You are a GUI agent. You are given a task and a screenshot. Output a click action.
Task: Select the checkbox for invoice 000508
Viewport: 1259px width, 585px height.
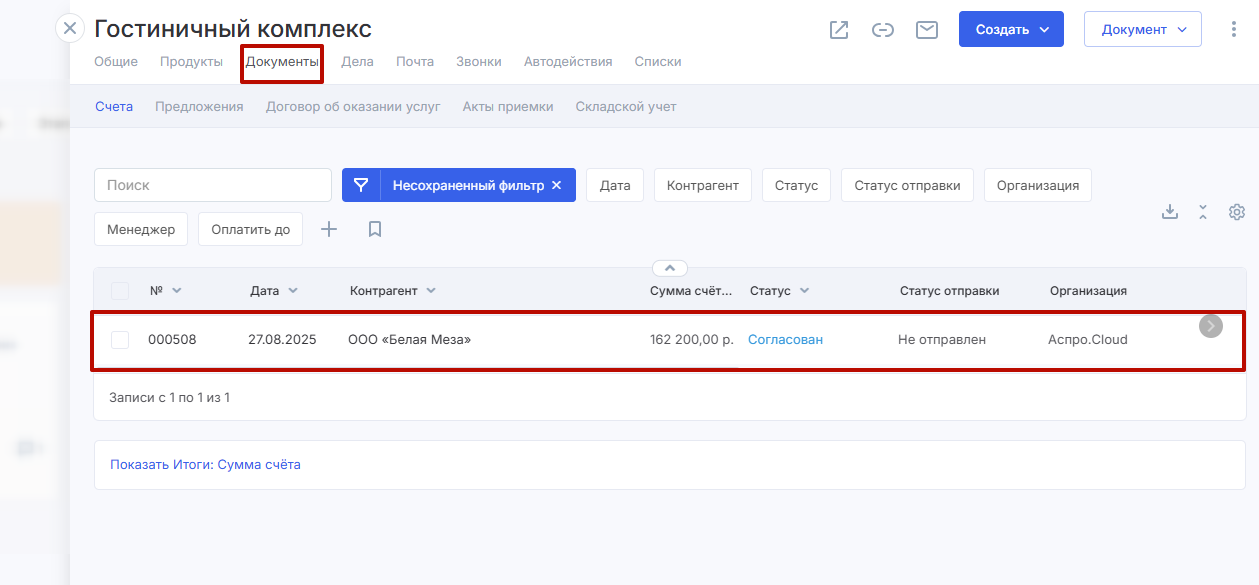[120, 340]
